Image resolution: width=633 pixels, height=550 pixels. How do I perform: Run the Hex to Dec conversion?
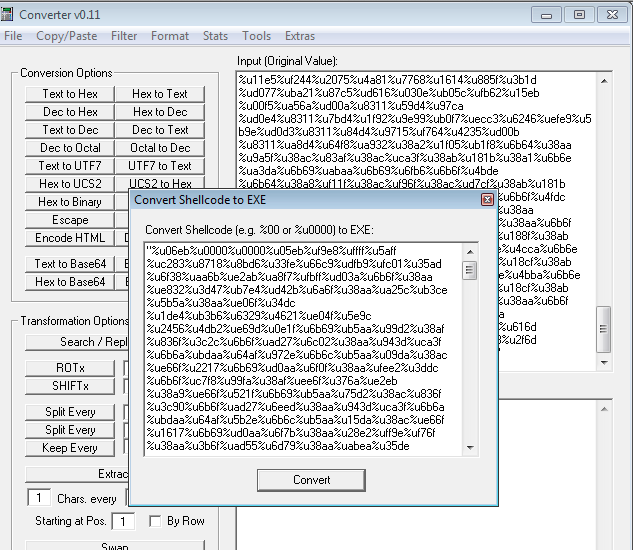click(x=160, y=112)
